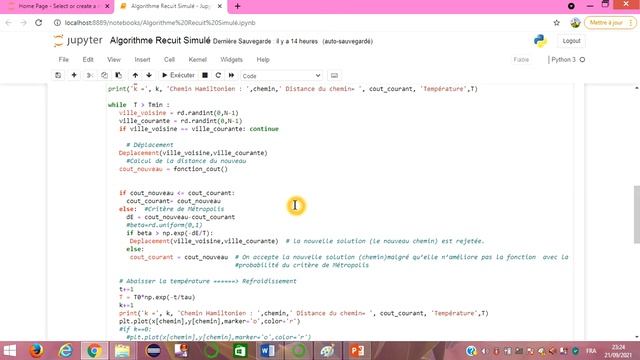Open the Kernel menu
640x360 pixels.
tap(198, 60)
